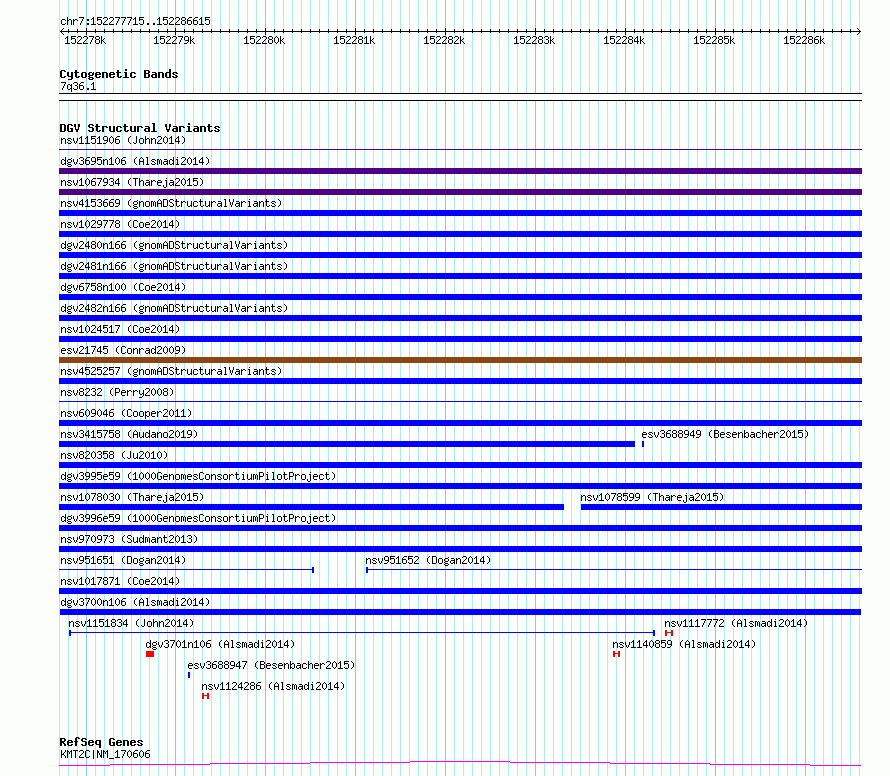
Task: Click nsv951652 (Dogan2014) label
Action: click(428, 560)
